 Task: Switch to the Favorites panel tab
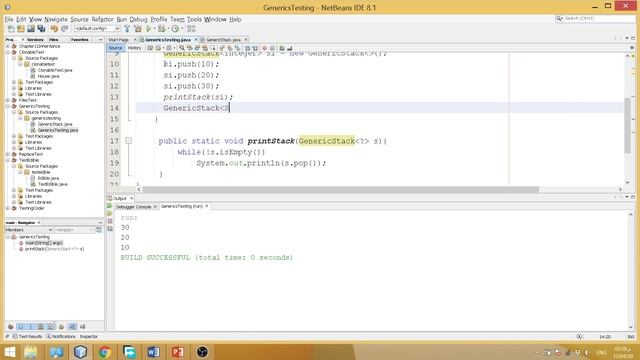[x=80, y=40]
